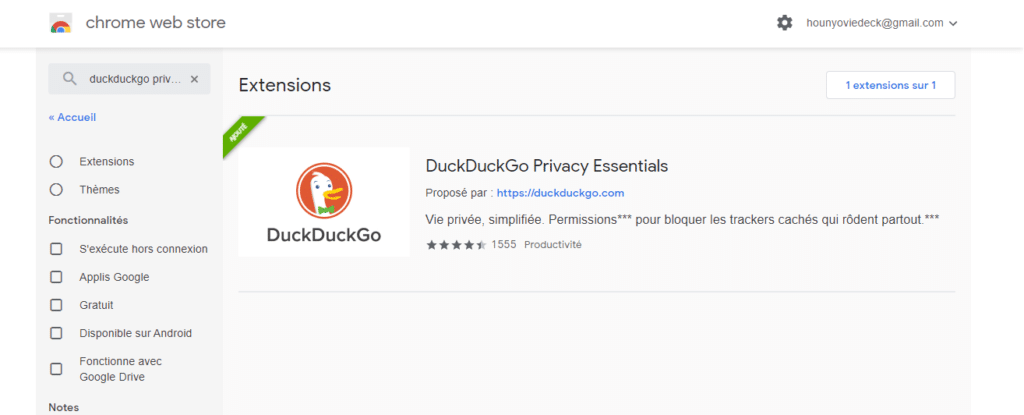This screenshot has width=1024, height=415.
Task: Check 'S'exécute hors connexion' checkbox
Action: pyautogui.click(x=56, y=249)
